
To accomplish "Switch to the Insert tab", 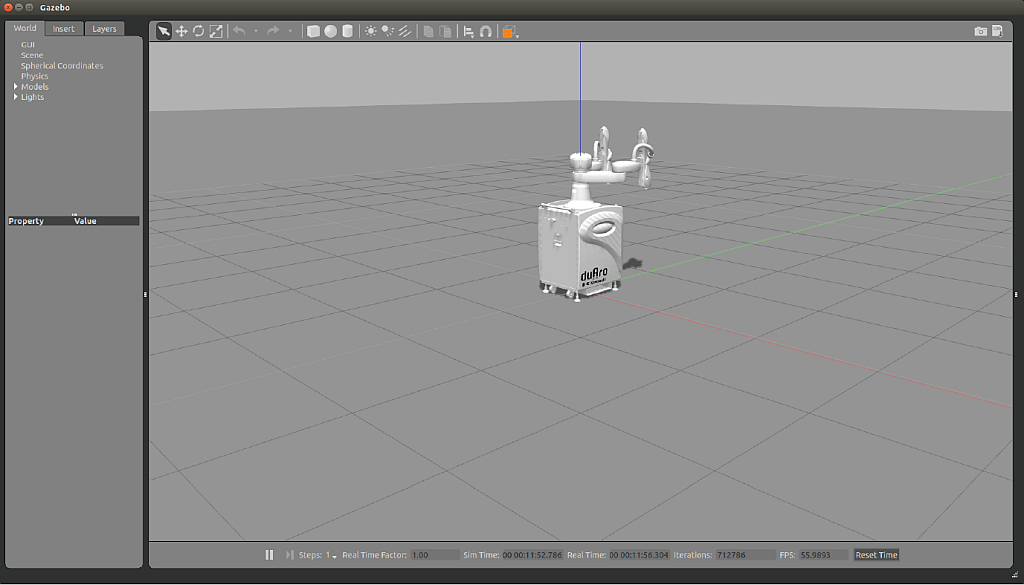I will point(64,29).
